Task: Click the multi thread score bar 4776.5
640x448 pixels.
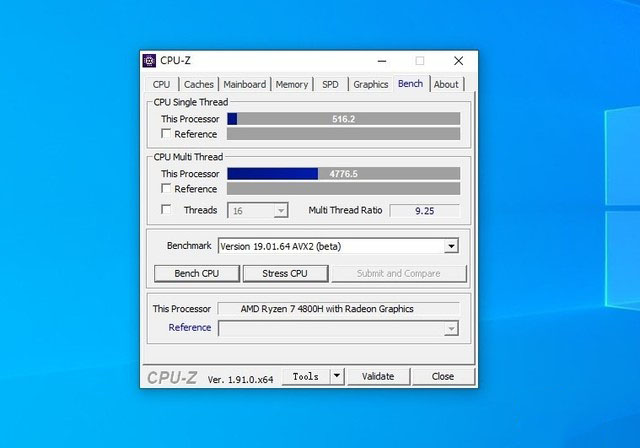Action: (343, 174)
